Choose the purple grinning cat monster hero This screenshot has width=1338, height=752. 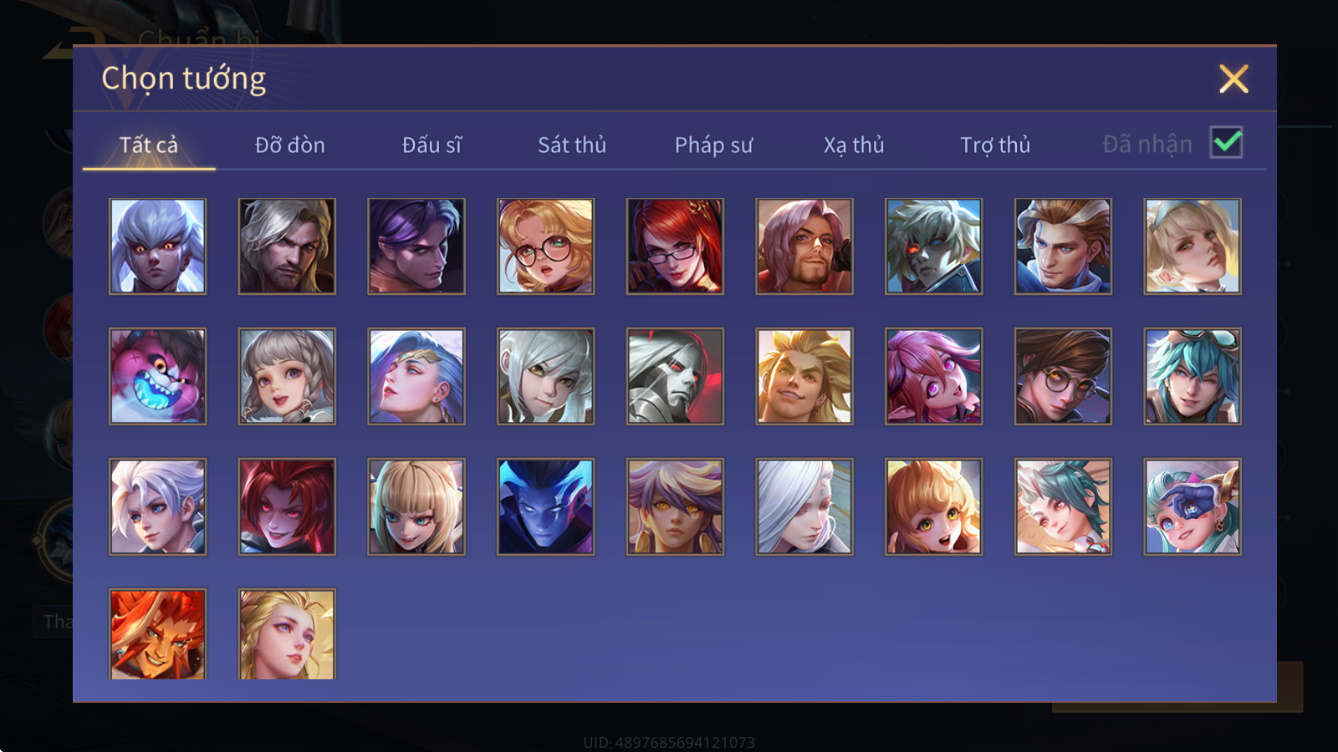(x=158, y=377)
